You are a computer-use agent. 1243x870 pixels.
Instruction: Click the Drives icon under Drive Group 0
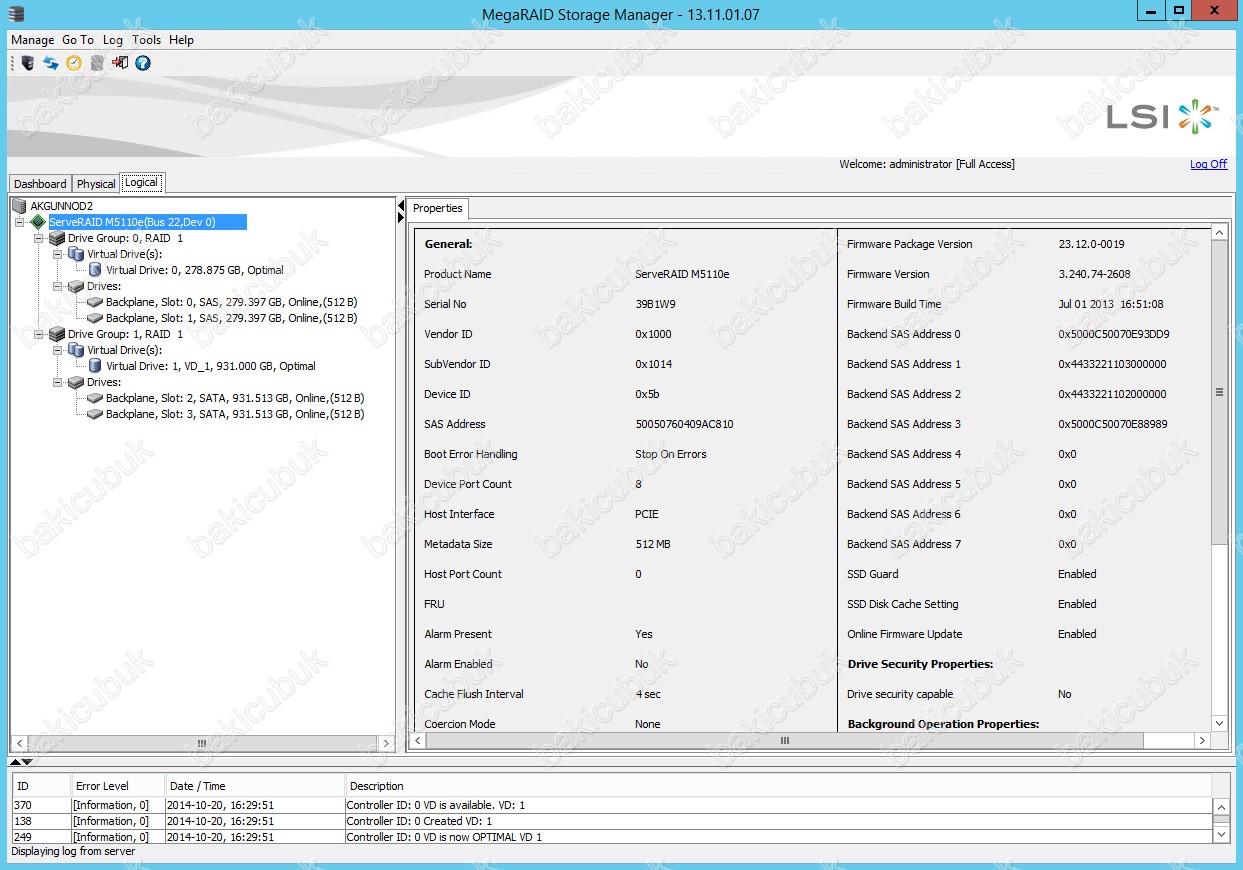(x=76, y=286)
